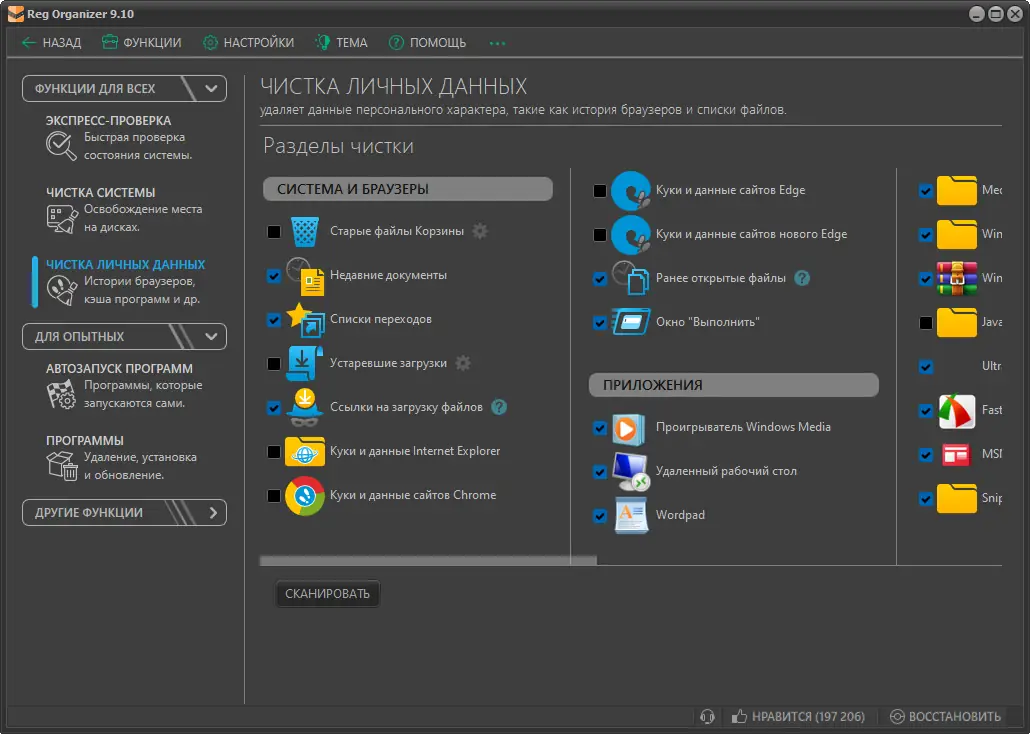Open the 'Настройки' menu
The image size is (1030, 734).
[x=248, y=43]
